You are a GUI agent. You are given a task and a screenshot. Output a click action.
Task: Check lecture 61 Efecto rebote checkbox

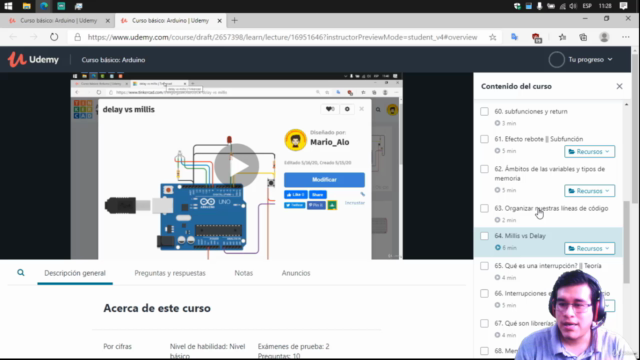(x=484, y=139)
